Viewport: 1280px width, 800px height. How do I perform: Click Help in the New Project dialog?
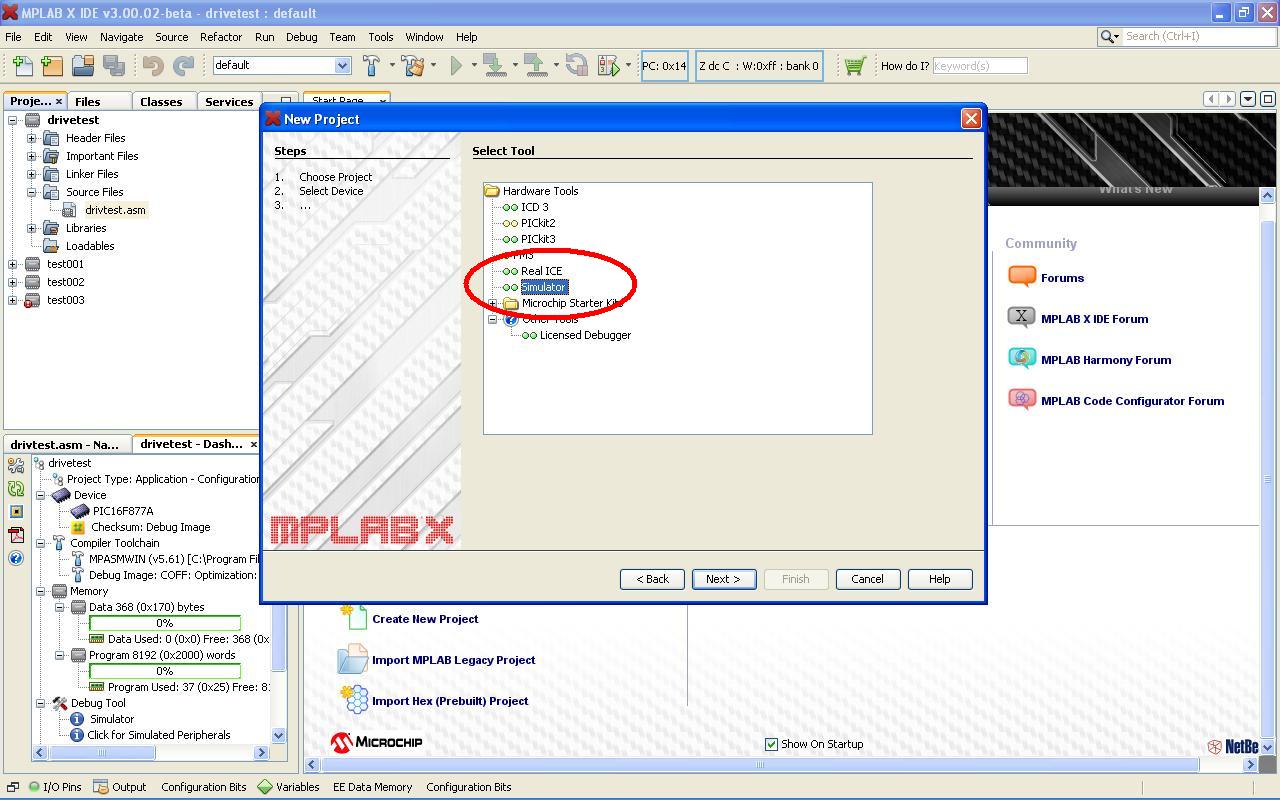point(939,579)
